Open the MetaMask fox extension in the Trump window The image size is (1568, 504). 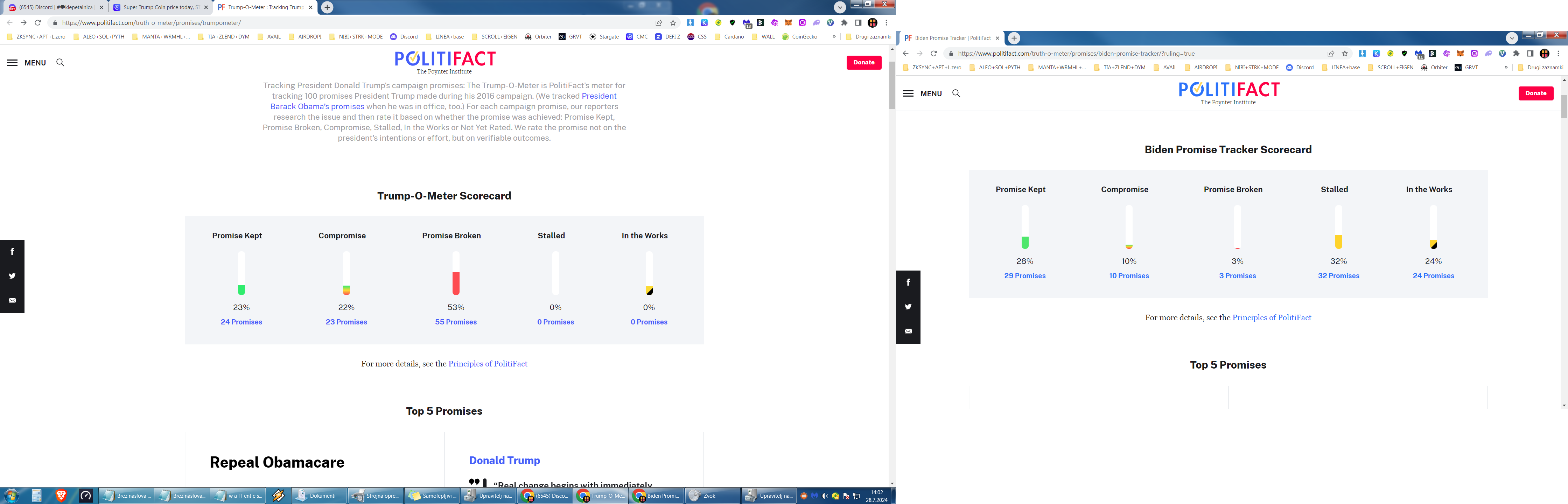pos(788,22)
